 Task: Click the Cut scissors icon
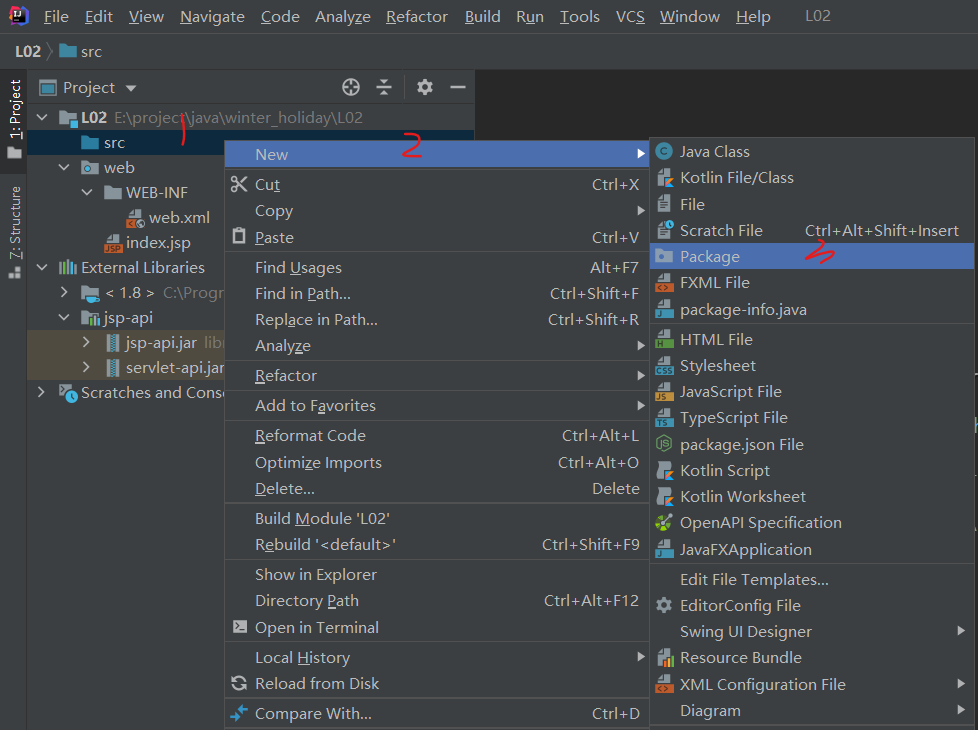click(239, 184)
